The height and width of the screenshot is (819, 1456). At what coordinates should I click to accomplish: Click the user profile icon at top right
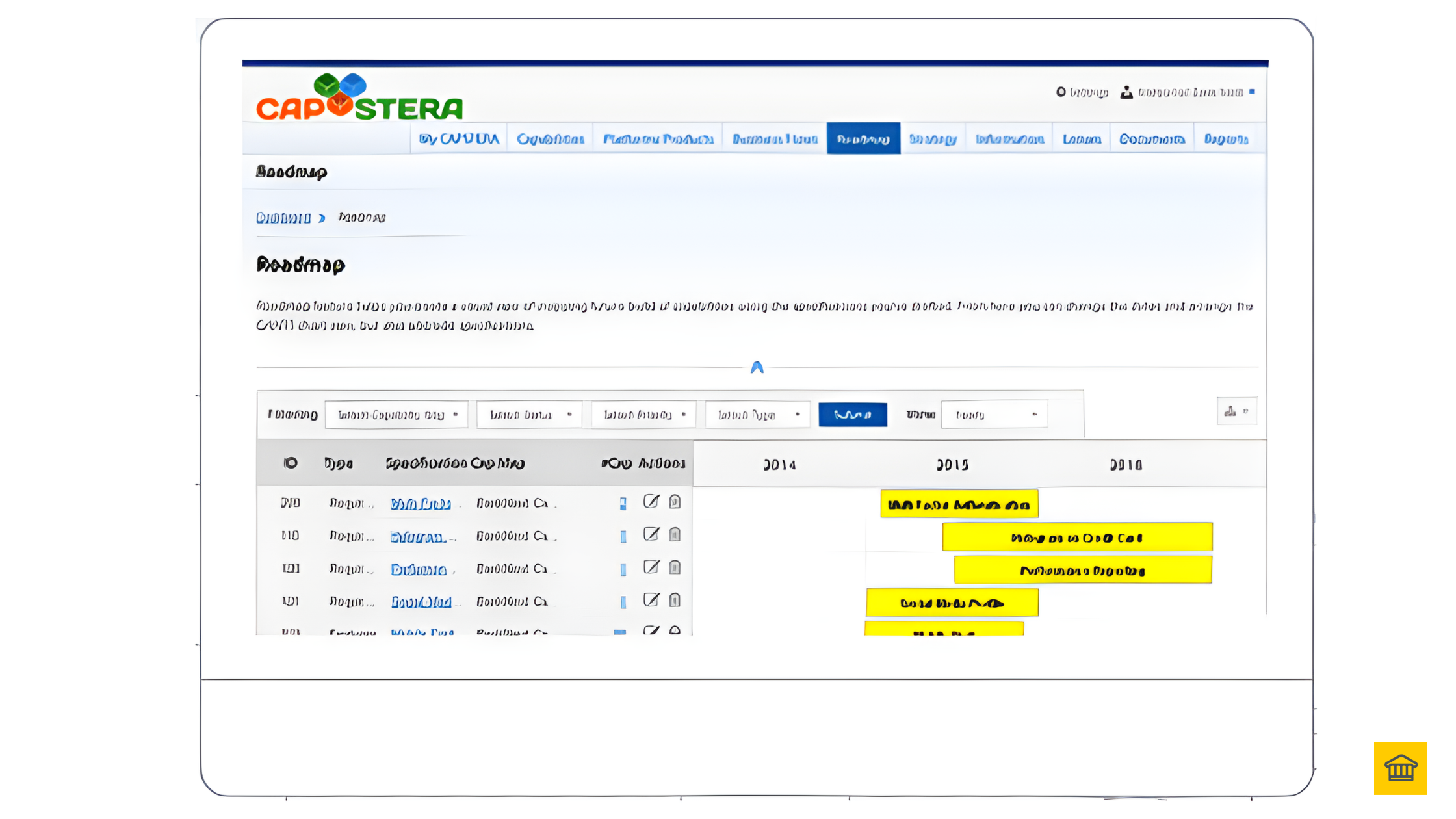1126,93
